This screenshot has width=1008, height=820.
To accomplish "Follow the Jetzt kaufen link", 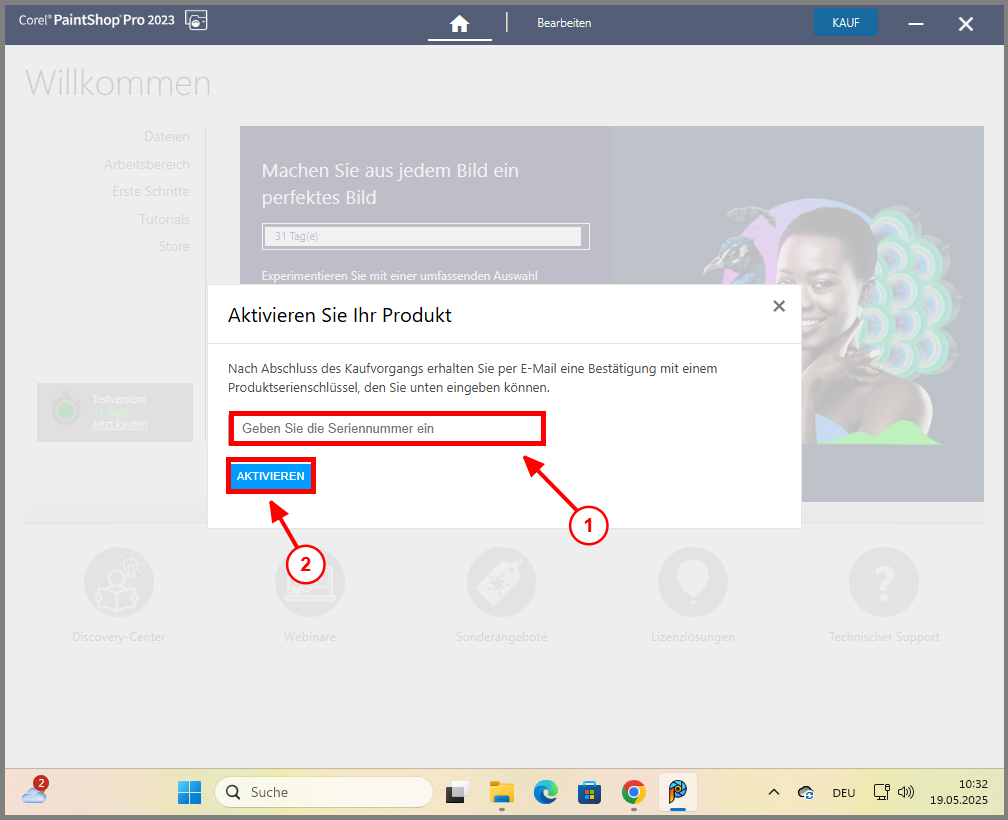I will click(x=120, y=426).
